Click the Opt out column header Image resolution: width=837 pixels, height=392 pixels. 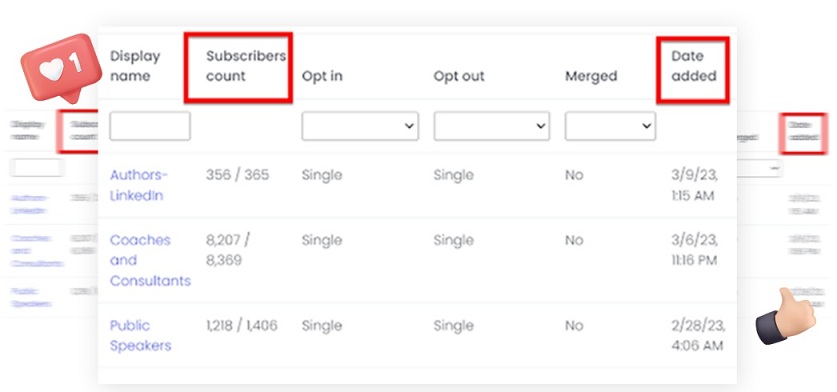459,76
